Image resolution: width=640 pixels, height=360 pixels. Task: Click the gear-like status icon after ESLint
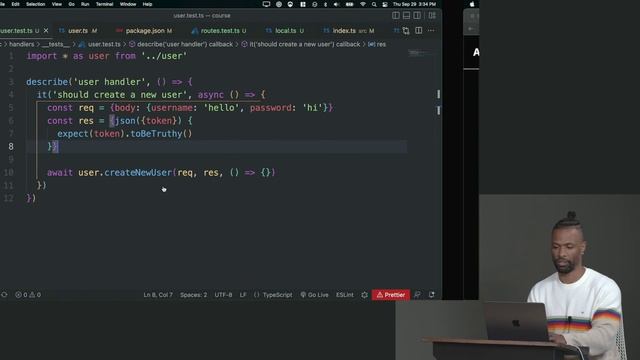pyautogui.click(x=364, y=295)
